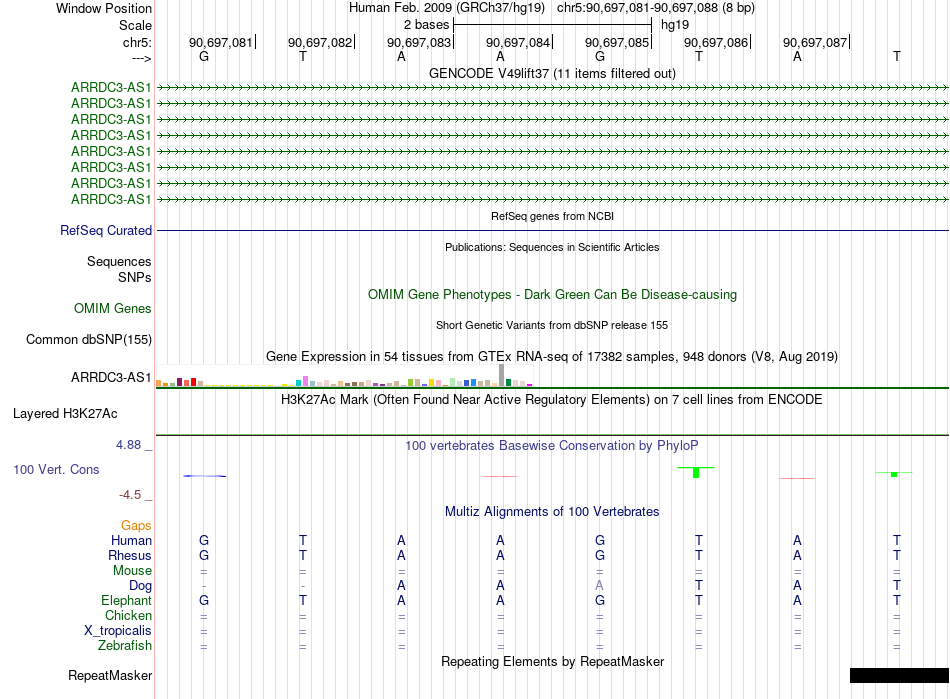Click the Layered H3K27Ac label

tap(65, 414)
